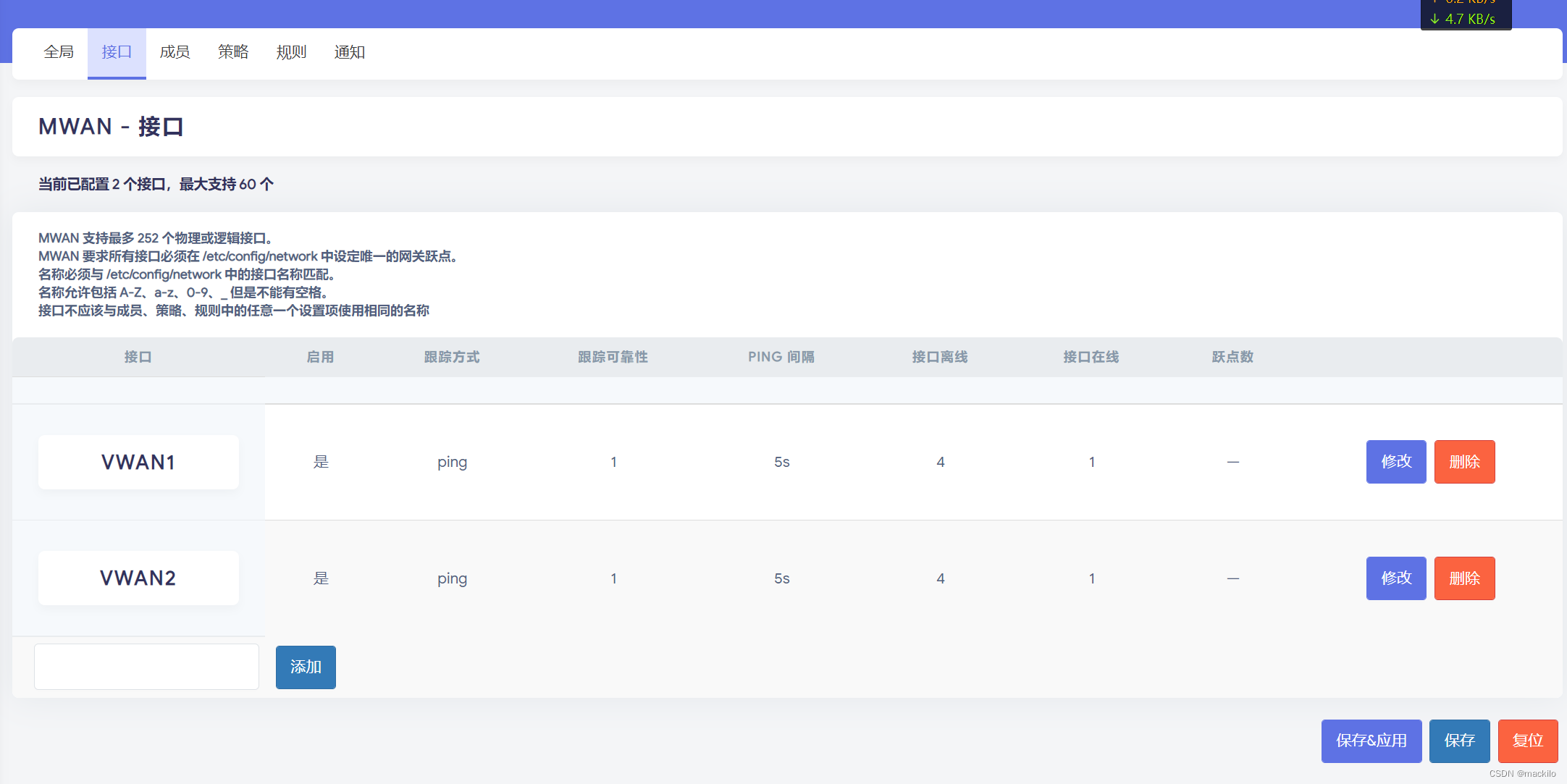Click the network speed indicator widget

1466,14
